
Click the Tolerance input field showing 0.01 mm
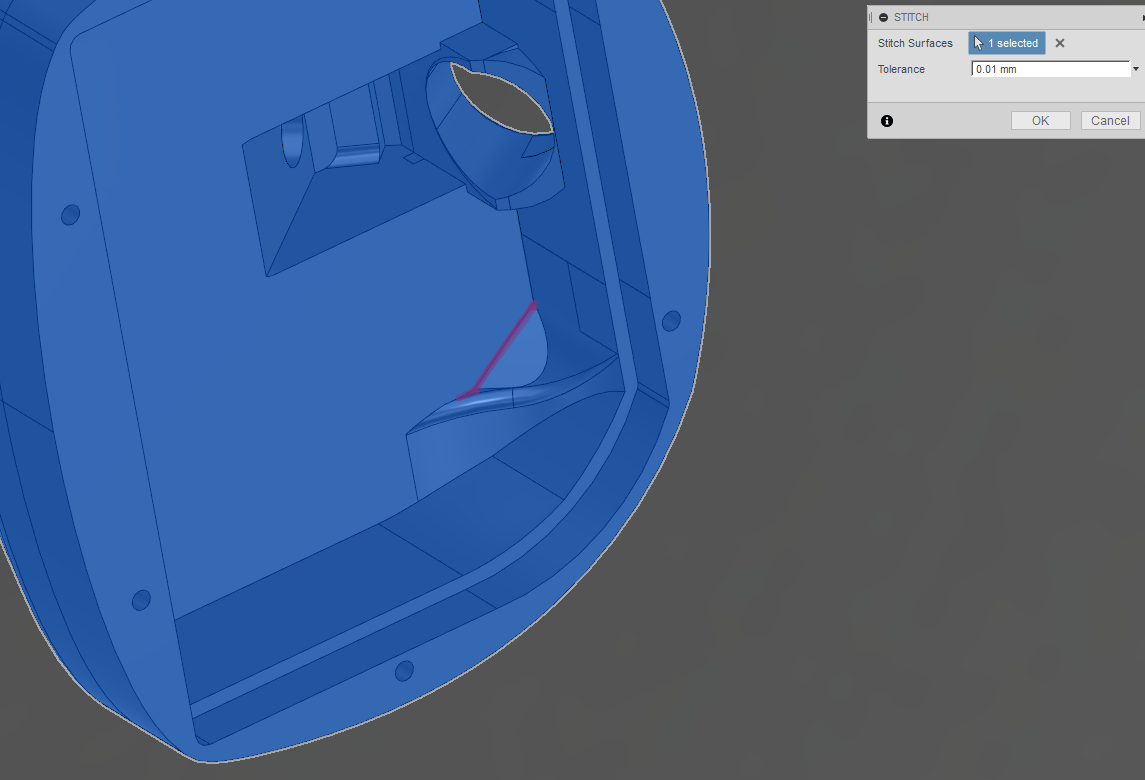click(1045, 68)
